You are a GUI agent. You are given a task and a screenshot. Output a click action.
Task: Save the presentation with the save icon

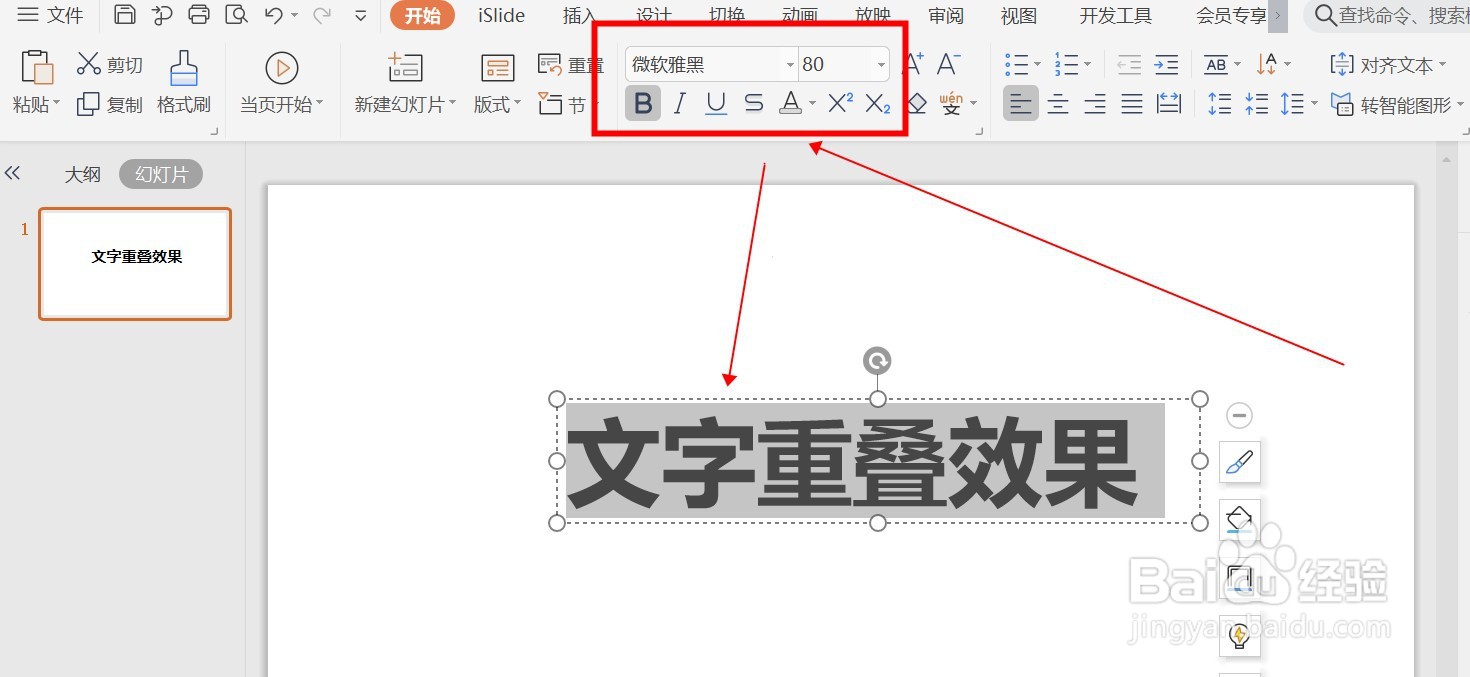(x=124, y=15)
